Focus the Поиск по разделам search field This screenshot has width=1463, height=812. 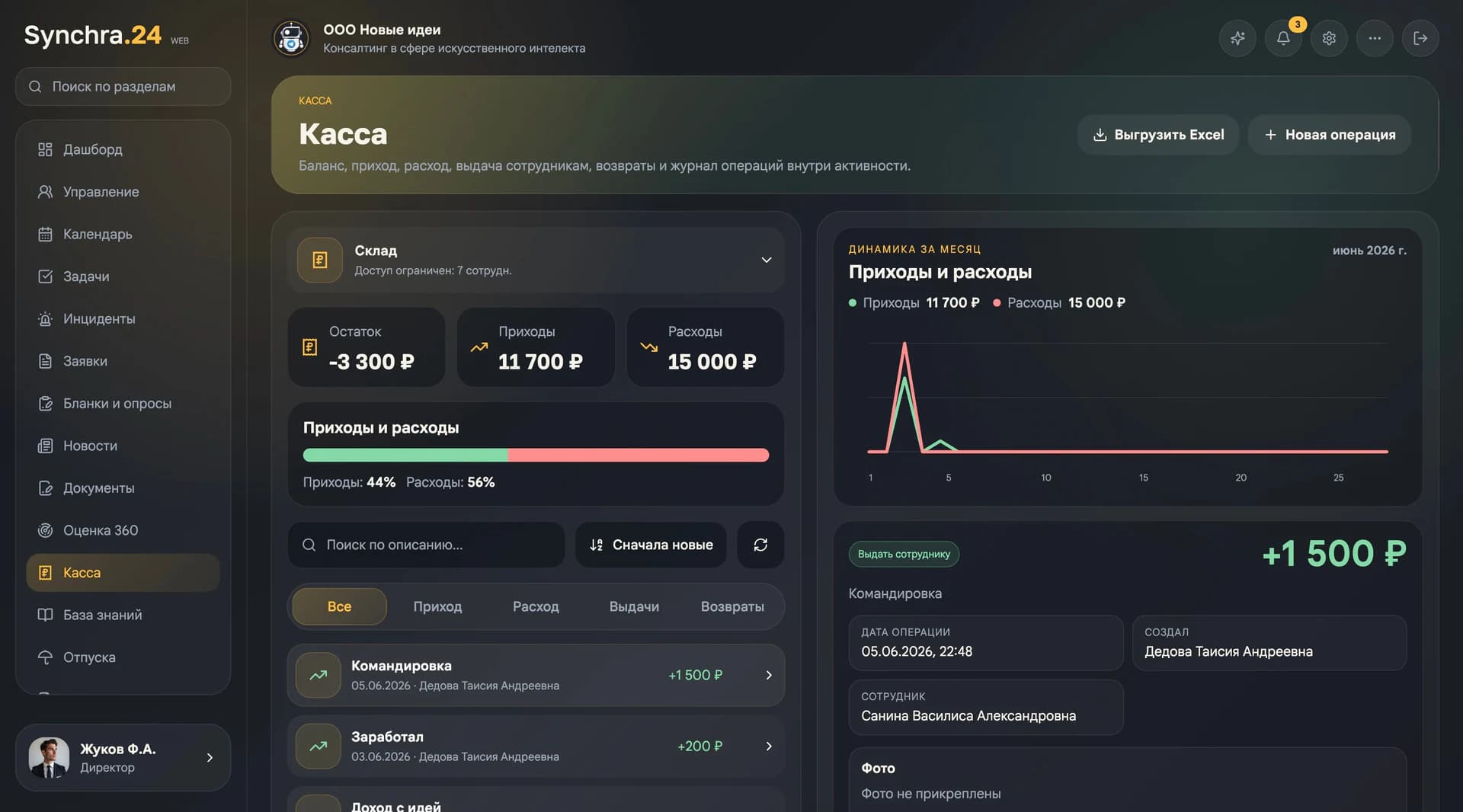[x=123, y=87]
